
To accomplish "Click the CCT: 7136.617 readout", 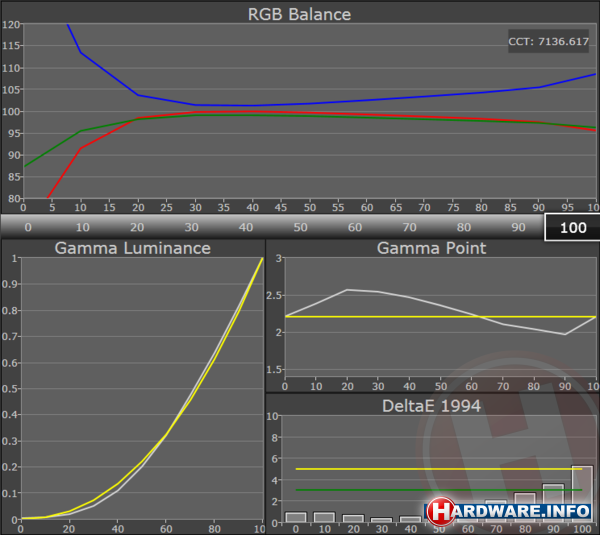I will [x=548, y=41].
